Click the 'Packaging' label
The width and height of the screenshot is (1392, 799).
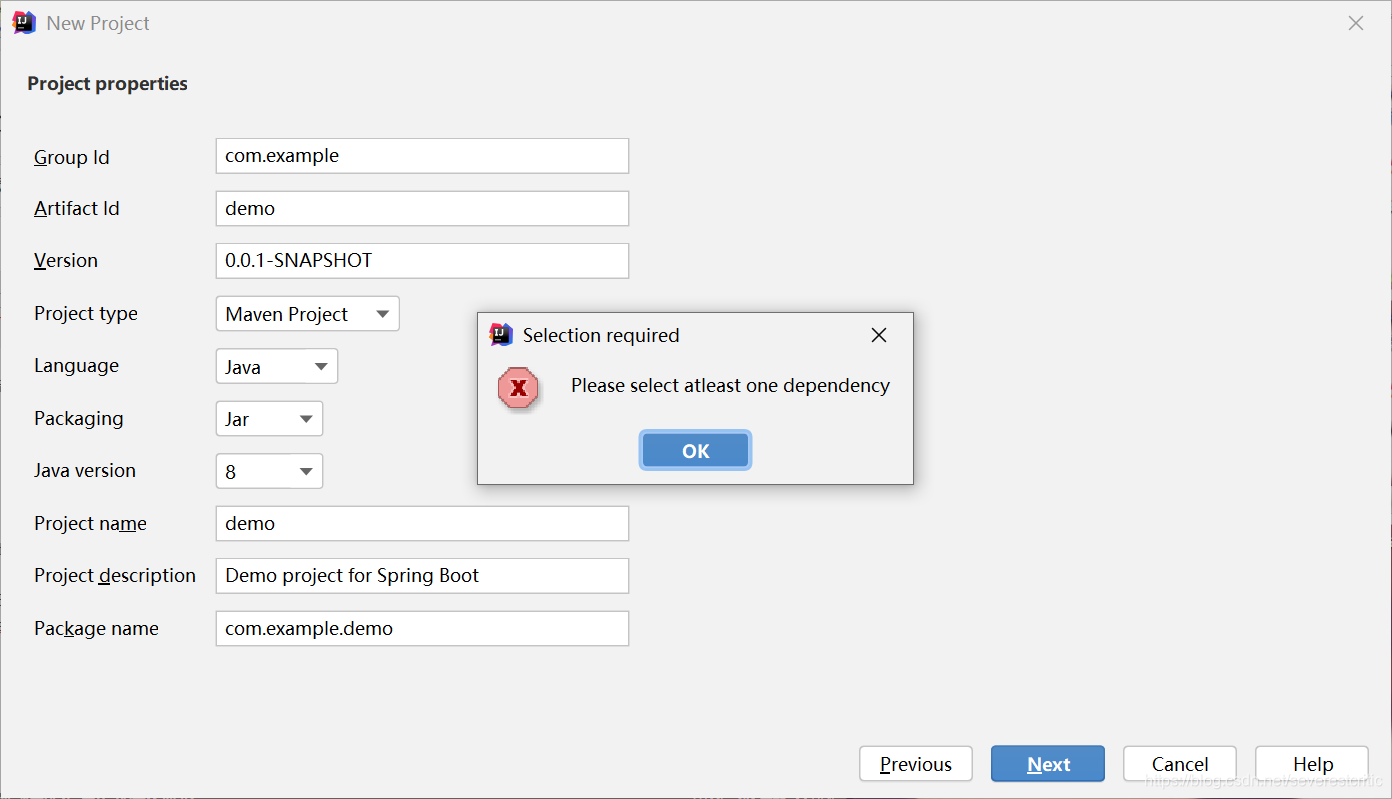pyautogui.click(x=79, y=419)
